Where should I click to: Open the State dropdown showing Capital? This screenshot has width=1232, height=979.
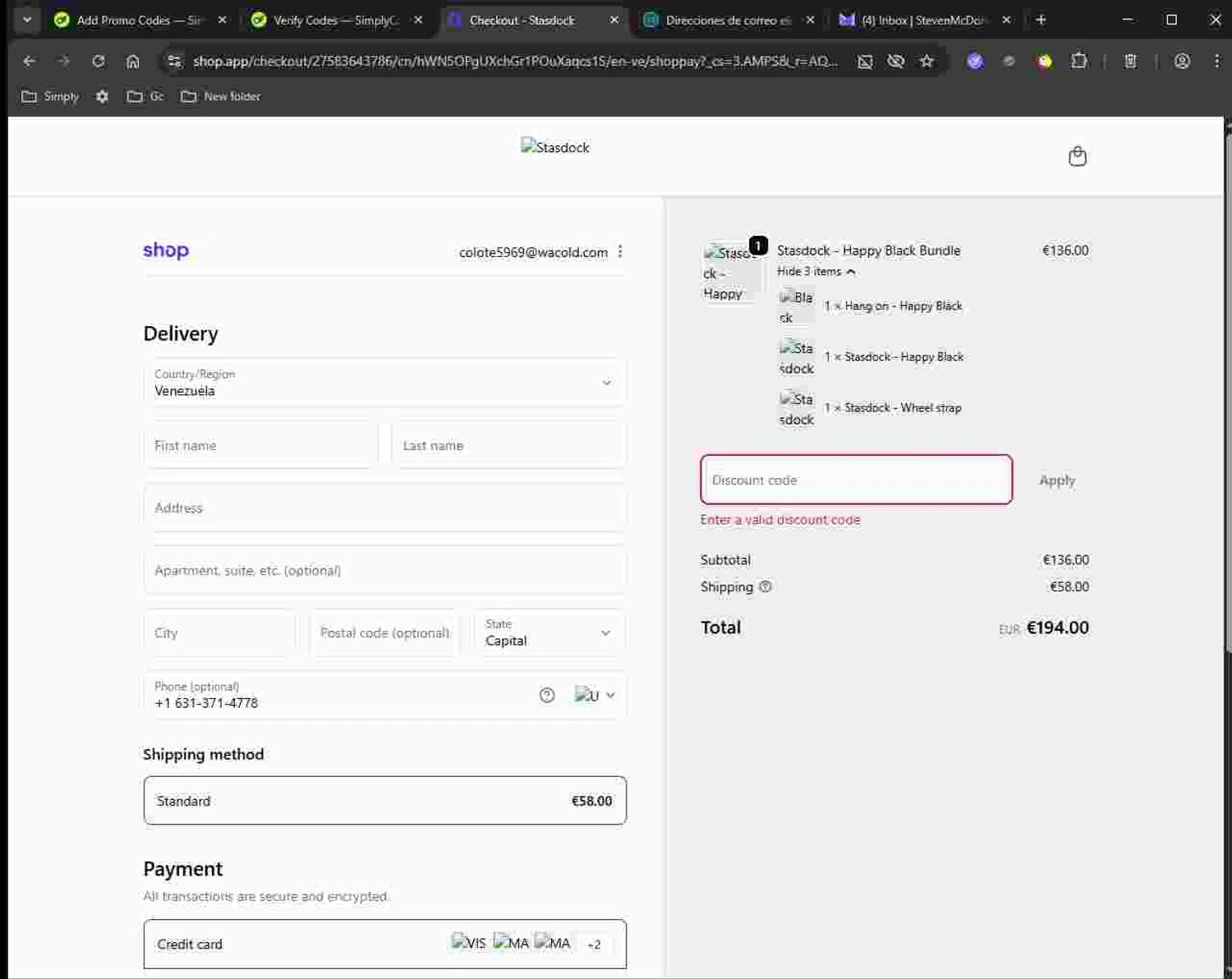point(549,632)
